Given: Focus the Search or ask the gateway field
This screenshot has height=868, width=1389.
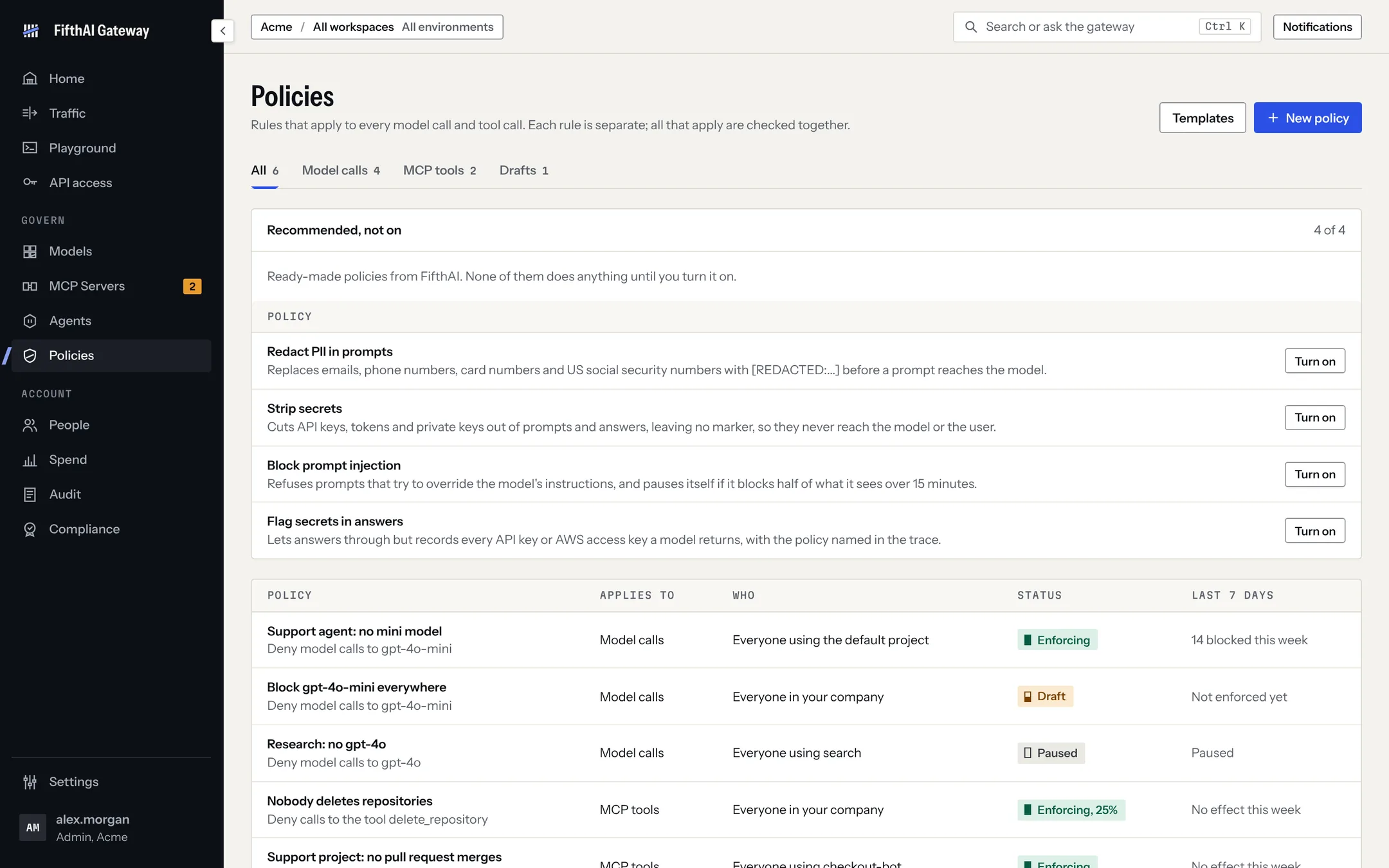Looking at the screenshot, I should [x=1107, y=27].
